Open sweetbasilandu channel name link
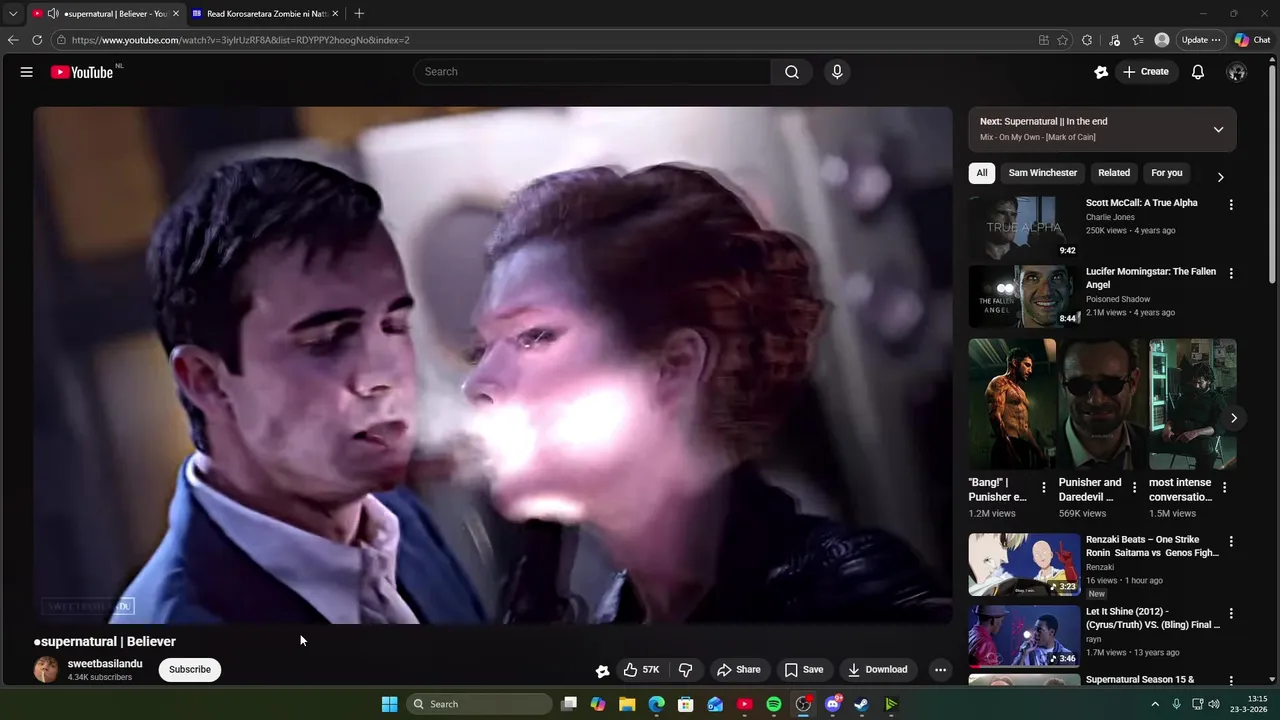This screenshot has width=1280, height=720. [105, 664]
